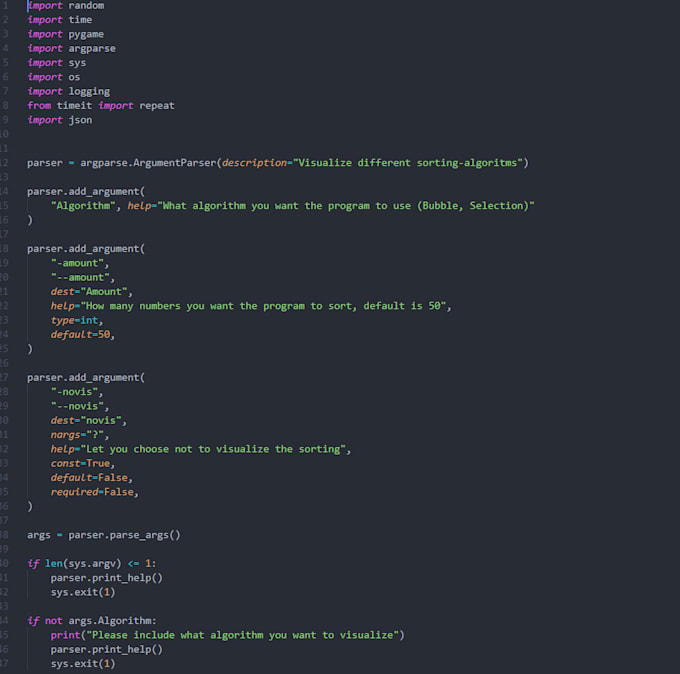Click the word 'random' in the first import
Image resolution: width=680 pixels, height=674 pixels.
[x=86, y=6]
